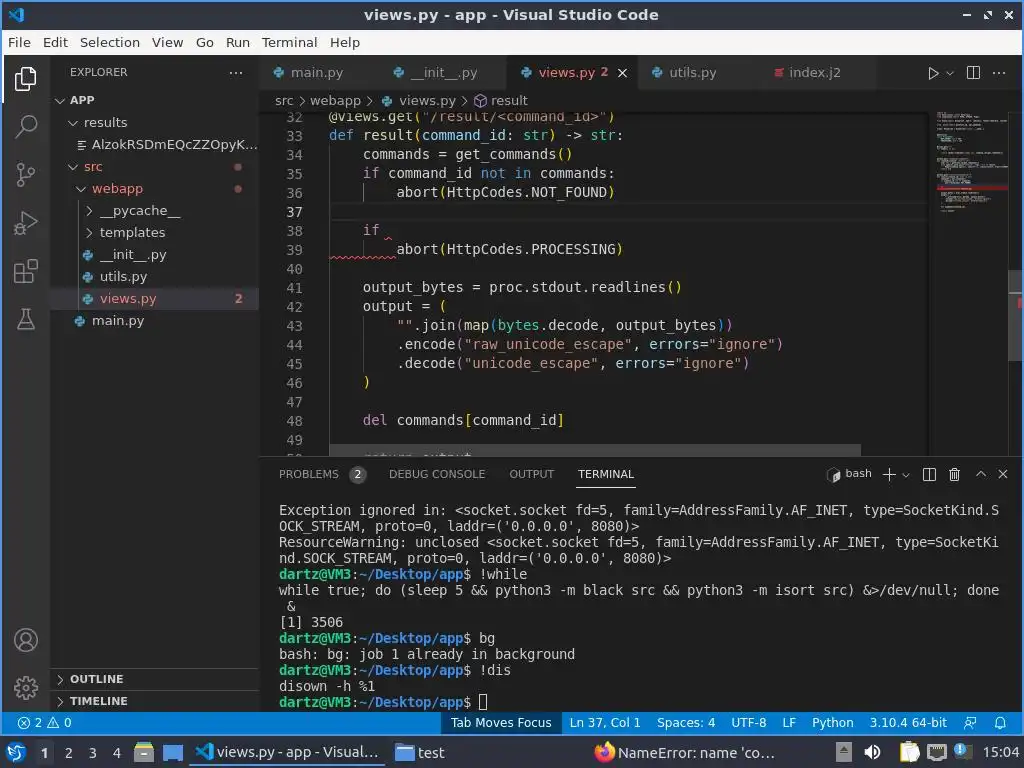Split the terminal panel

click(x=929, y=475)
